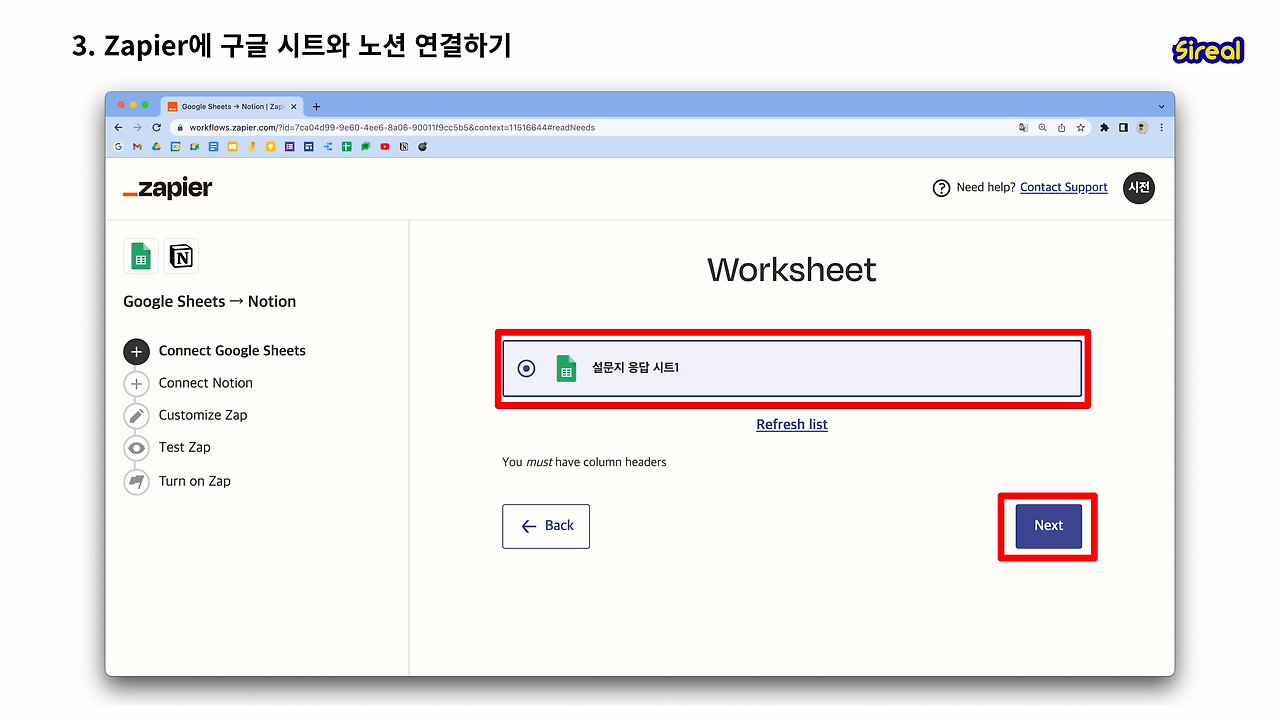
Task: Open the Google Docs bookmark icon
Action: pos(213,147)
